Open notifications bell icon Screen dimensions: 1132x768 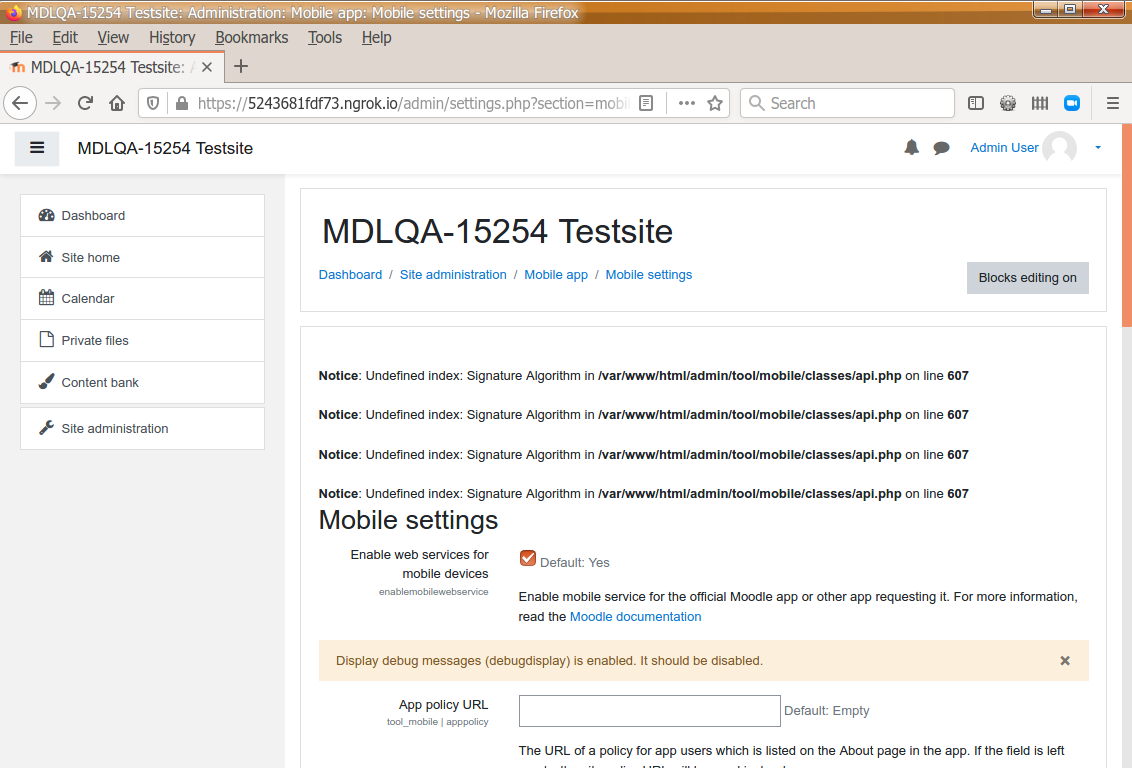pos(912,148)
